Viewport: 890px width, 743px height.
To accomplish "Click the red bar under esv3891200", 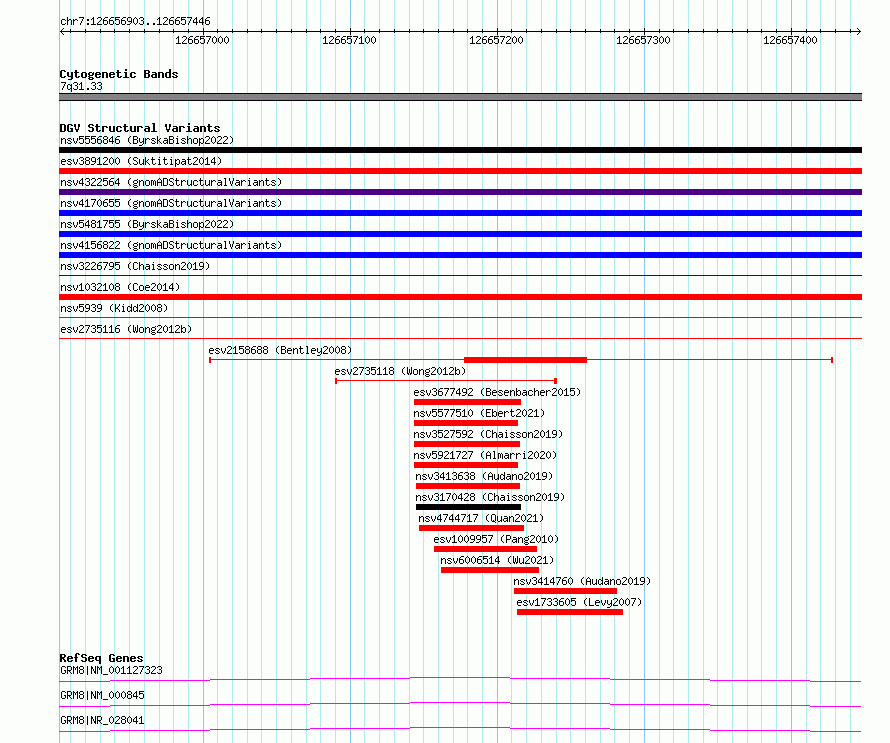I will coord(460,171).
